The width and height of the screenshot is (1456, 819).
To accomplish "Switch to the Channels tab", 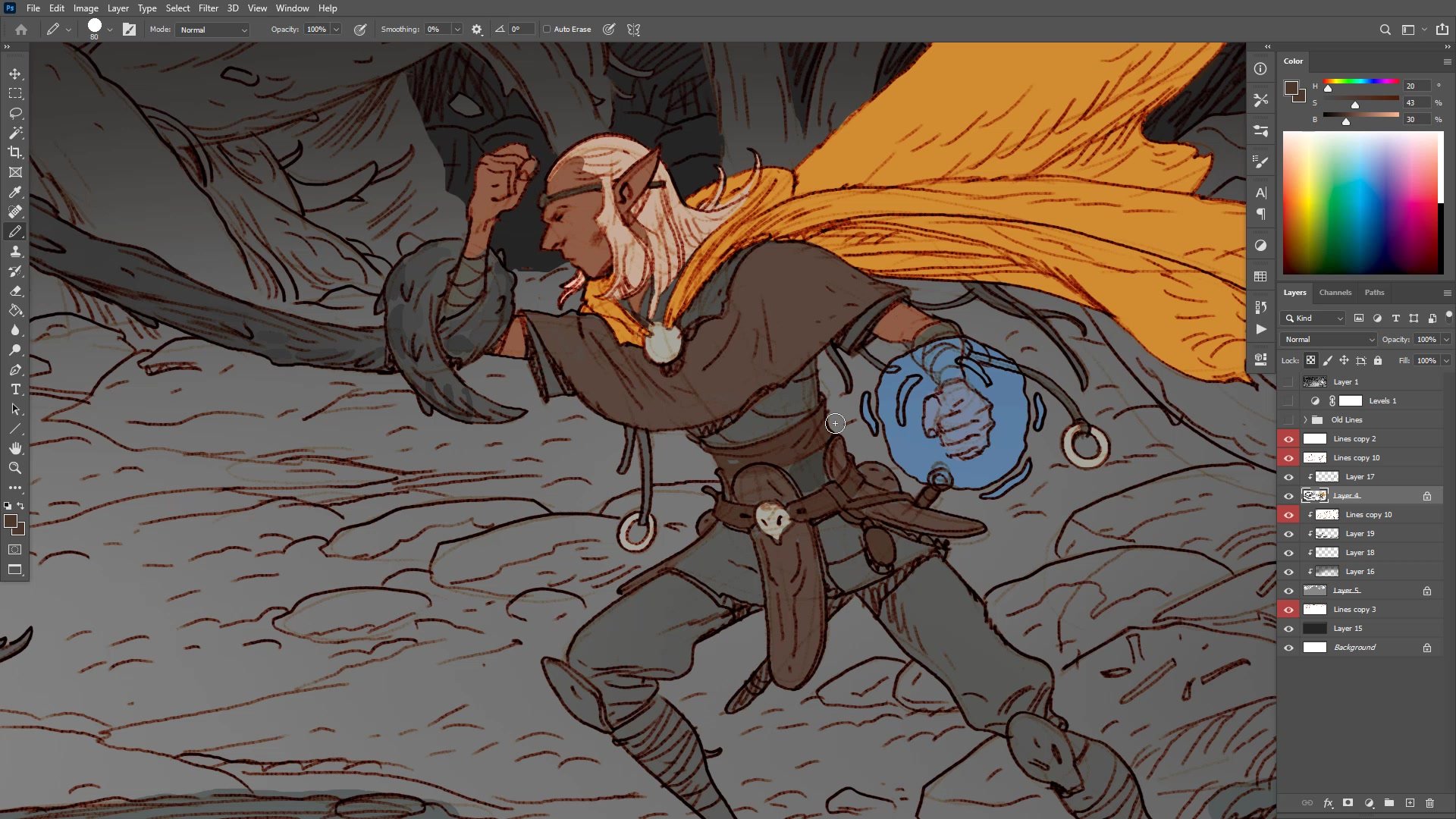I will pos(1335,293).
